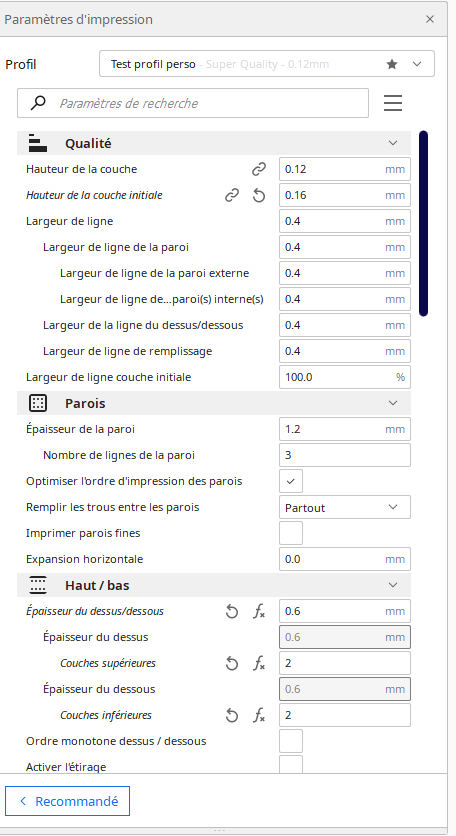Screen dimensions: 456x836
Task: Reset Épaisseur du dessus/dessous with revert arrow
Action: click(x=231, y=612)
